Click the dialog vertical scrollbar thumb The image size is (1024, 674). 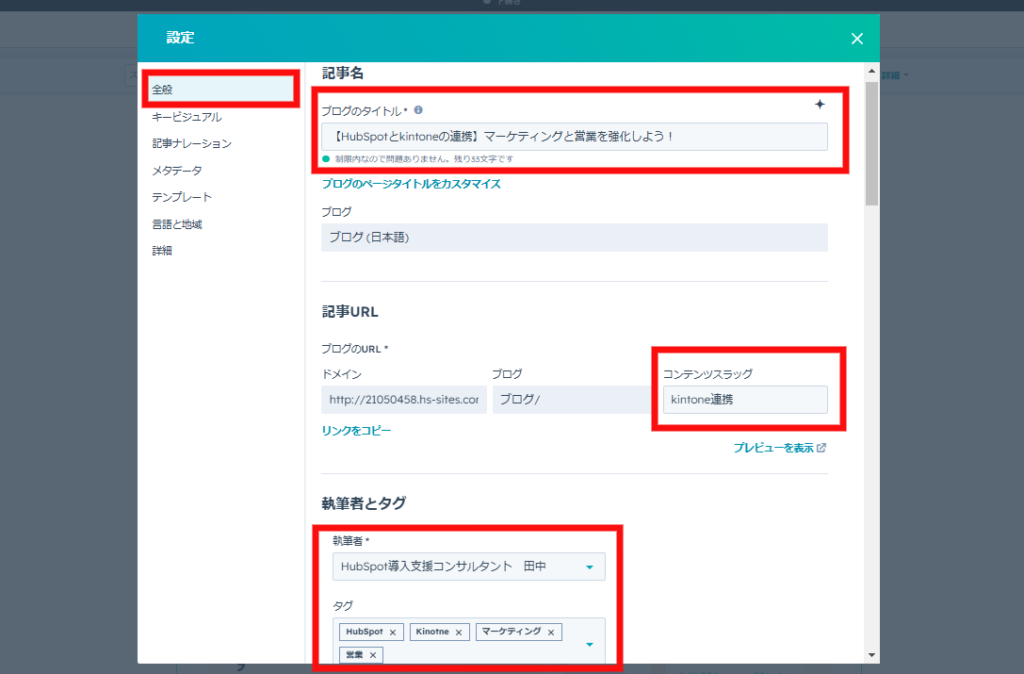872,144
